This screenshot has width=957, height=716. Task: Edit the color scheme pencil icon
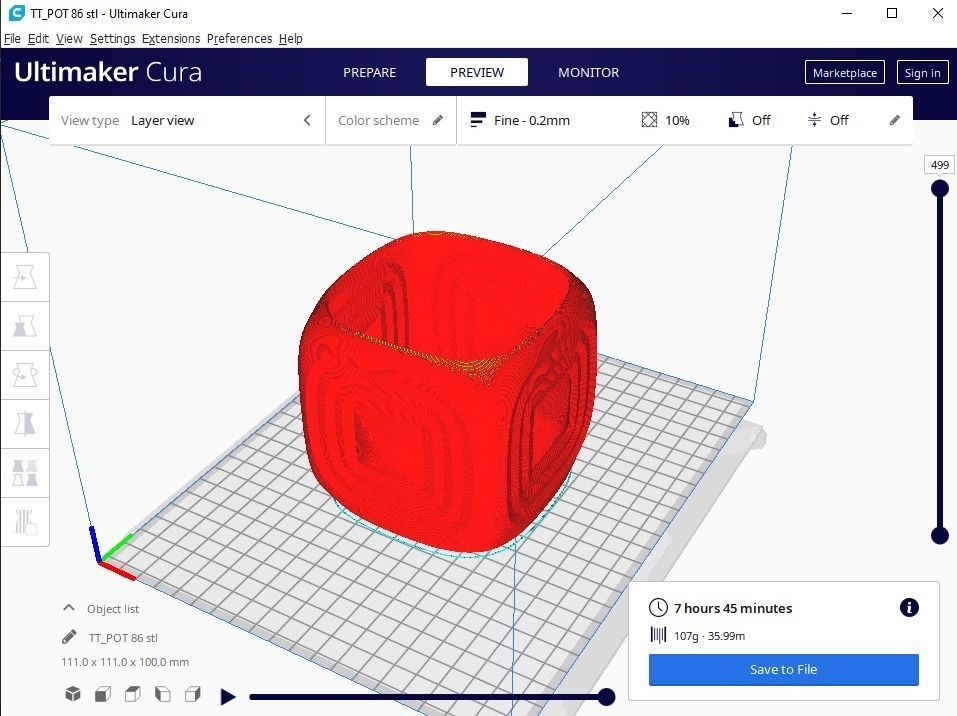pos(438,120)
